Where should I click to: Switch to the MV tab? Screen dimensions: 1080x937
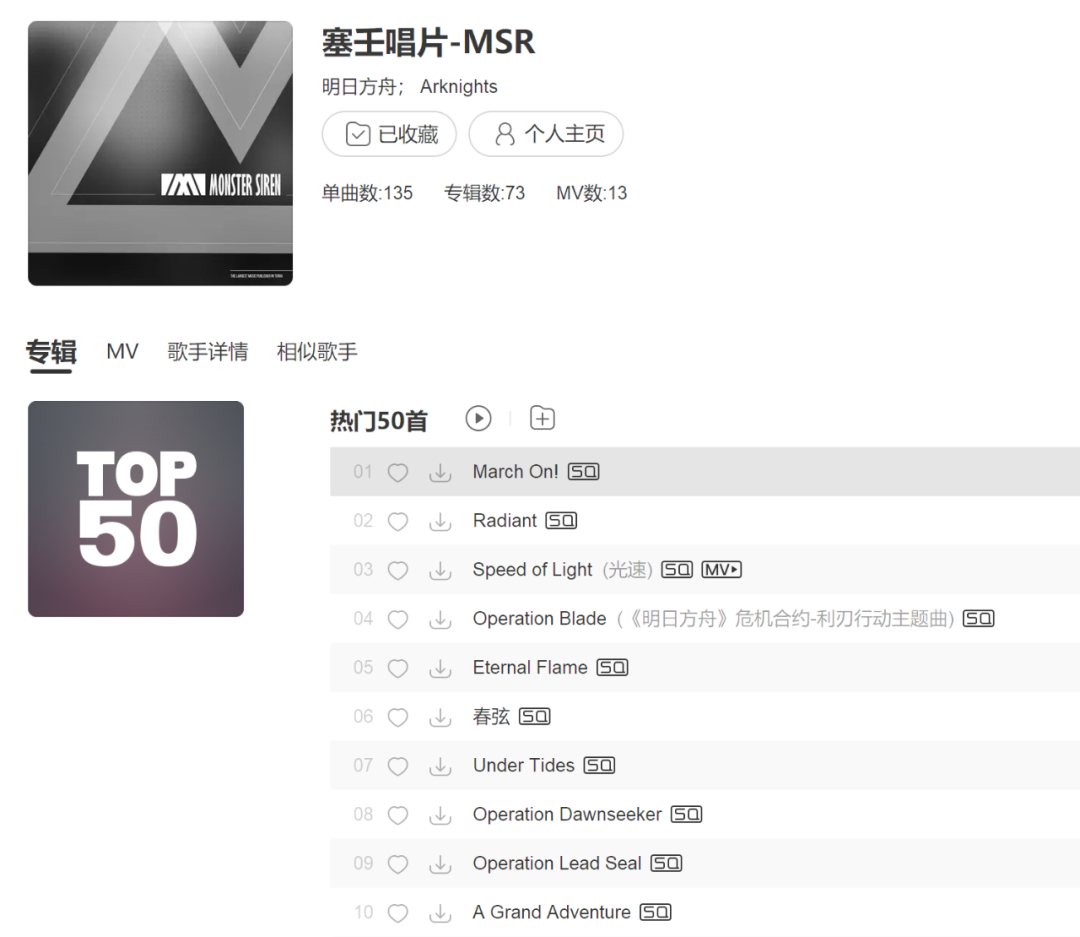[x=122, y=352]
